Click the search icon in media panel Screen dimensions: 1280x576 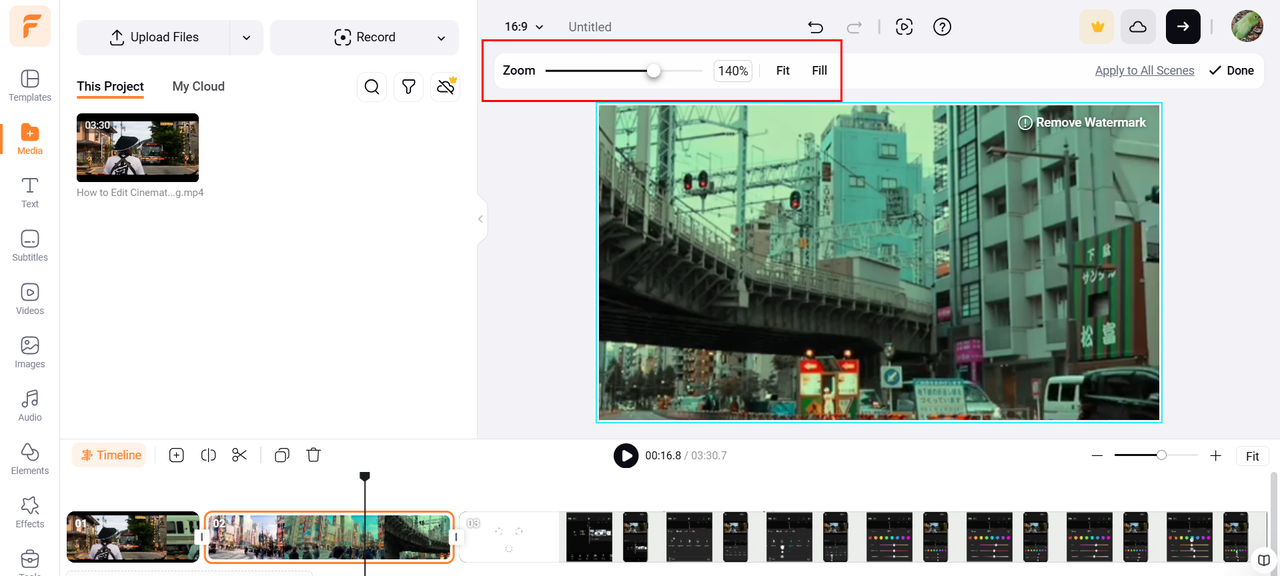[x=372, y=87]
